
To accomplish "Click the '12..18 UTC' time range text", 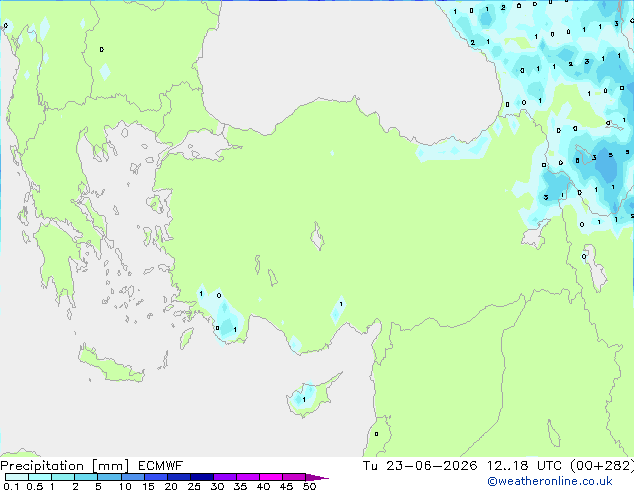I will pos(524,466).
